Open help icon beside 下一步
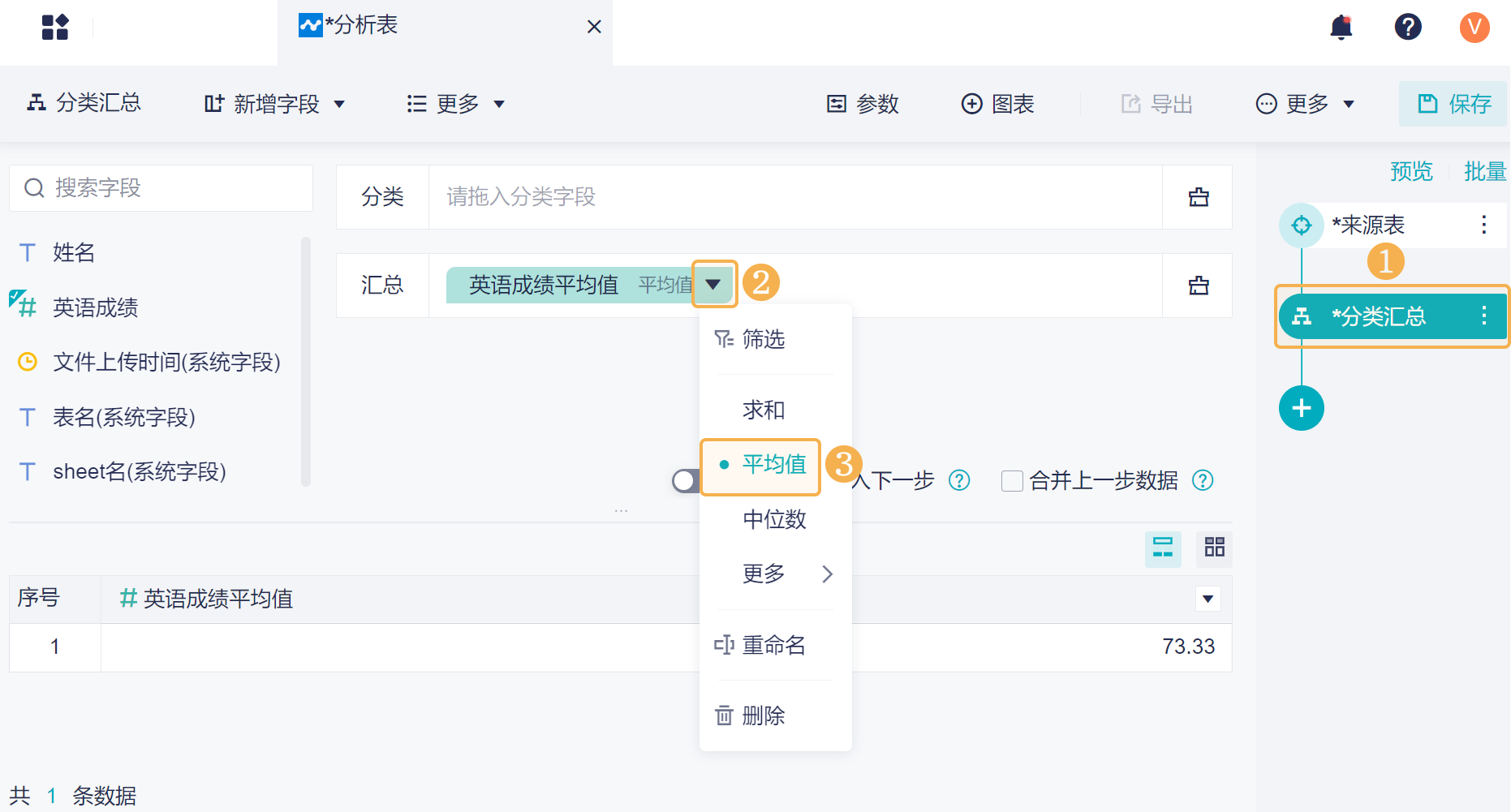Image resolution: width=1511 pixels, height=812 pixels. click(x=959, y=481)
